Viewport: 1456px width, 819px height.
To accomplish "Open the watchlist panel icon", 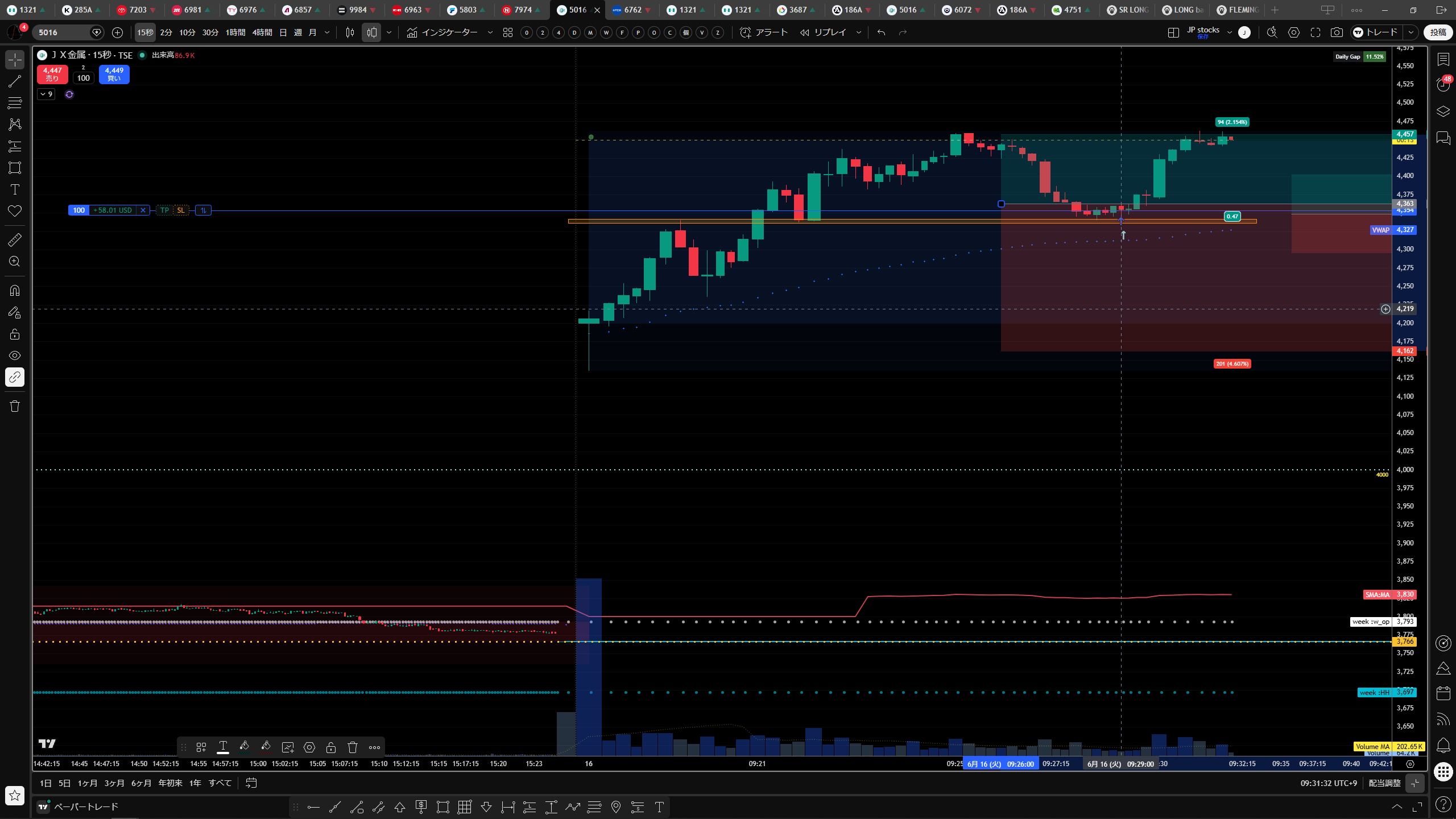I will 1443,59.
